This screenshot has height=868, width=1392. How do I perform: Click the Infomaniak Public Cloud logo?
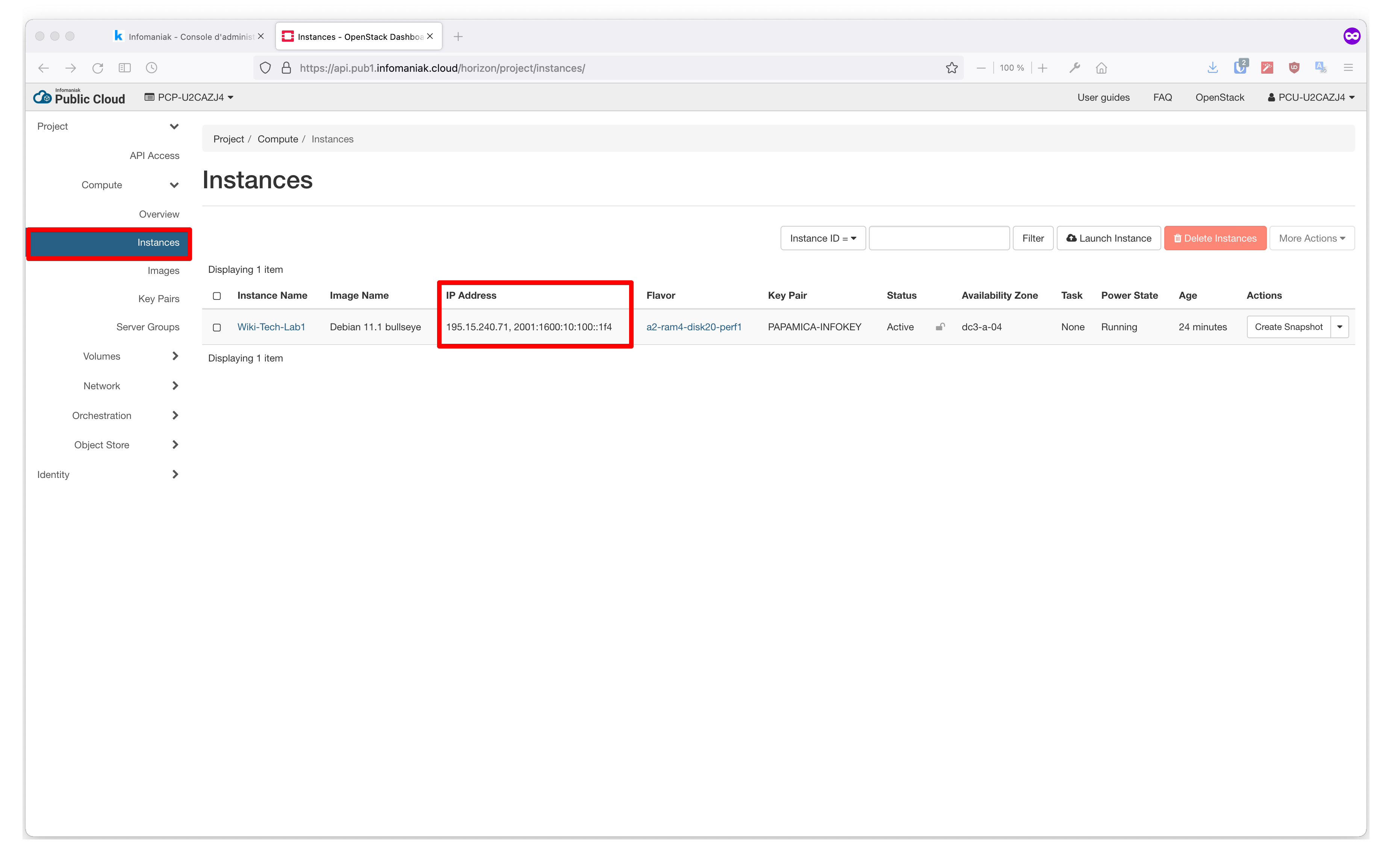79,97
